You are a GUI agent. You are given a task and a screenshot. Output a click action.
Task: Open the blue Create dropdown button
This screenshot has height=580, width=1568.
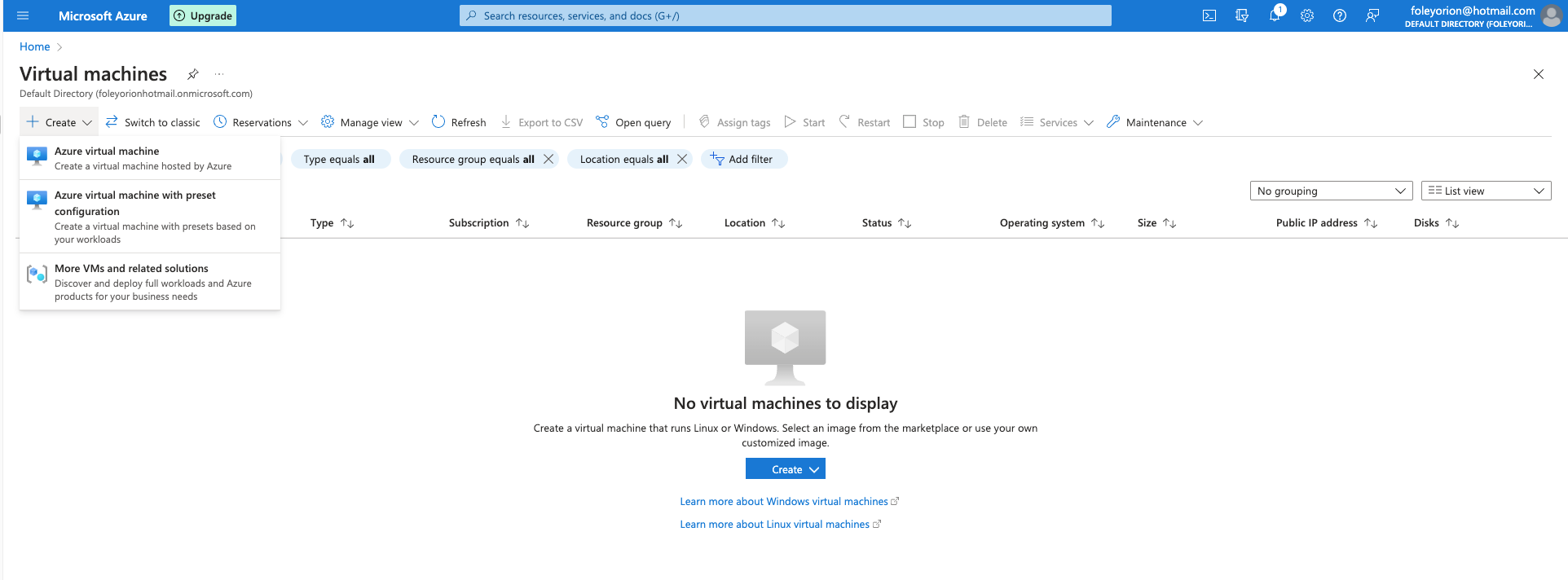coord(786,469)
